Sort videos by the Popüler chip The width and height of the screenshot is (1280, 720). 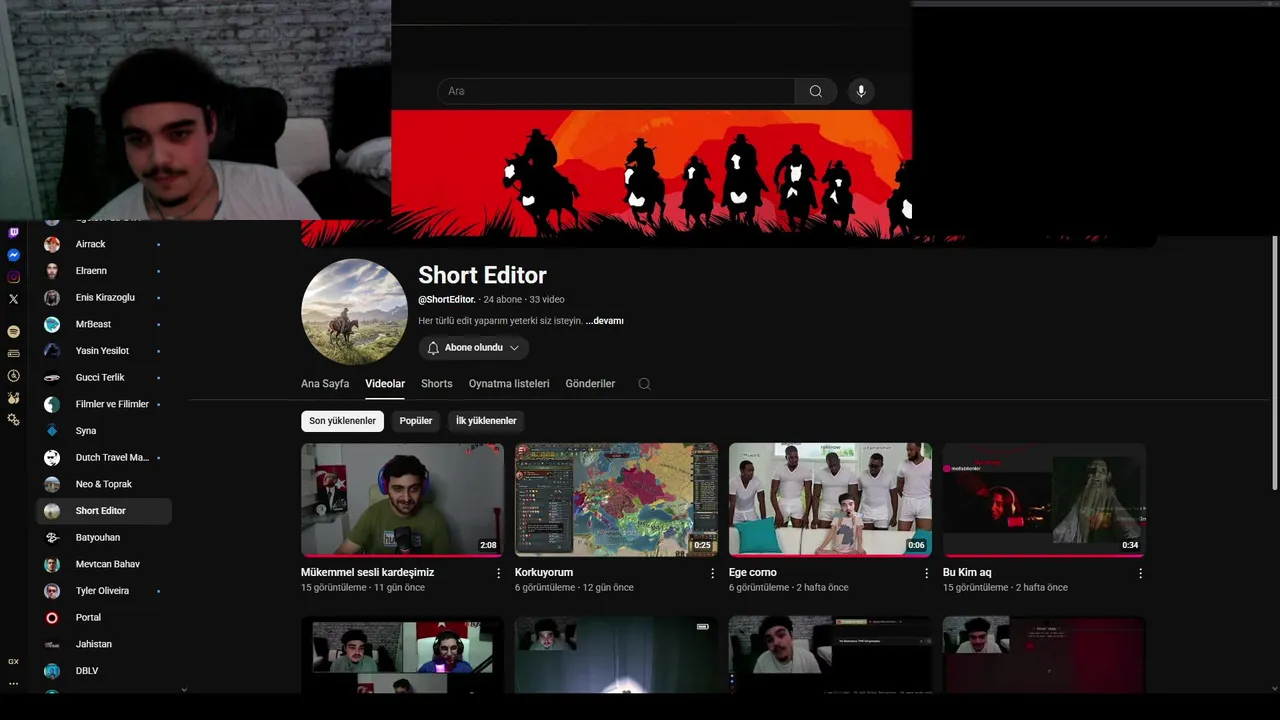pyautogui.click(x=416, y=421)
